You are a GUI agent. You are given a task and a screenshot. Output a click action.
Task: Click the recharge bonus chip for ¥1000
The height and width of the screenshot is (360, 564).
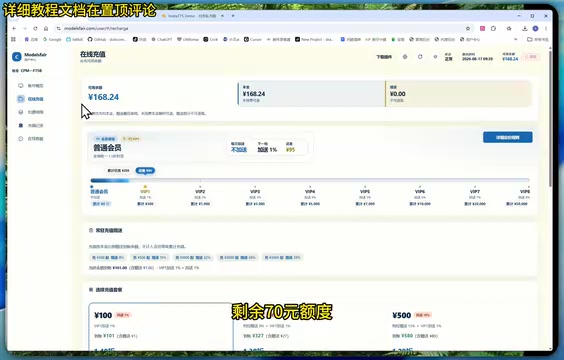coord(193,258)
